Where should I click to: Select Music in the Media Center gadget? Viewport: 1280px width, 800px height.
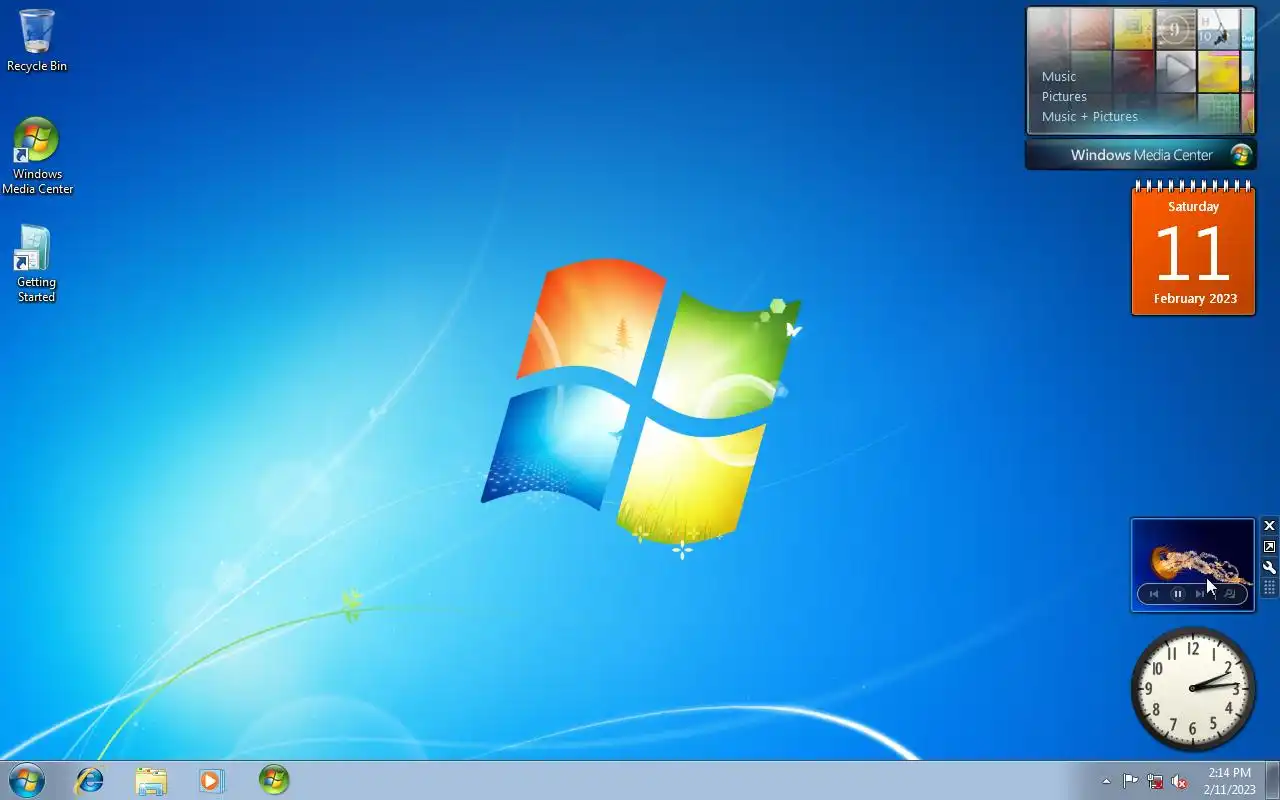pyautogui.click(x=1059, y=76)
